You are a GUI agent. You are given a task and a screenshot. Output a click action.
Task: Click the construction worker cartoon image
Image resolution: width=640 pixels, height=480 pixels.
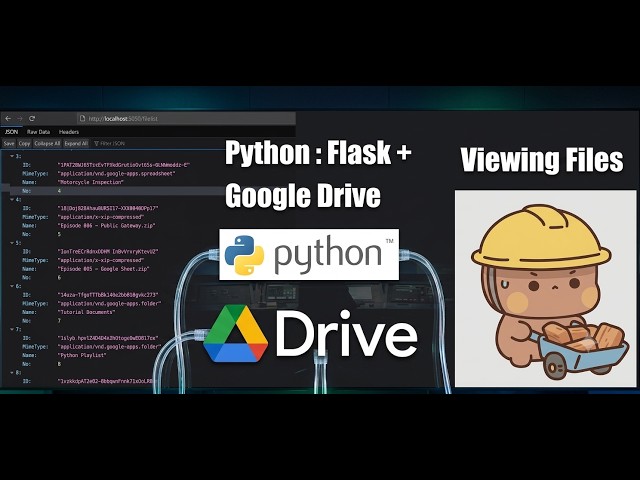[546, 288]
